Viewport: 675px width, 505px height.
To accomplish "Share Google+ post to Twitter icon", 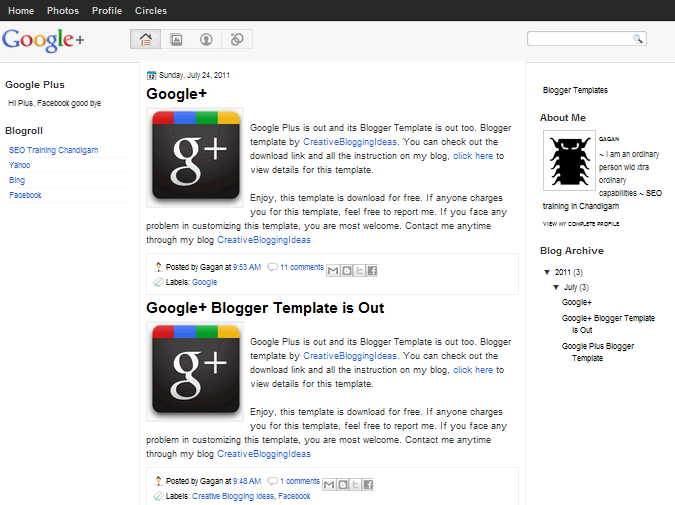I will (359, 270).
